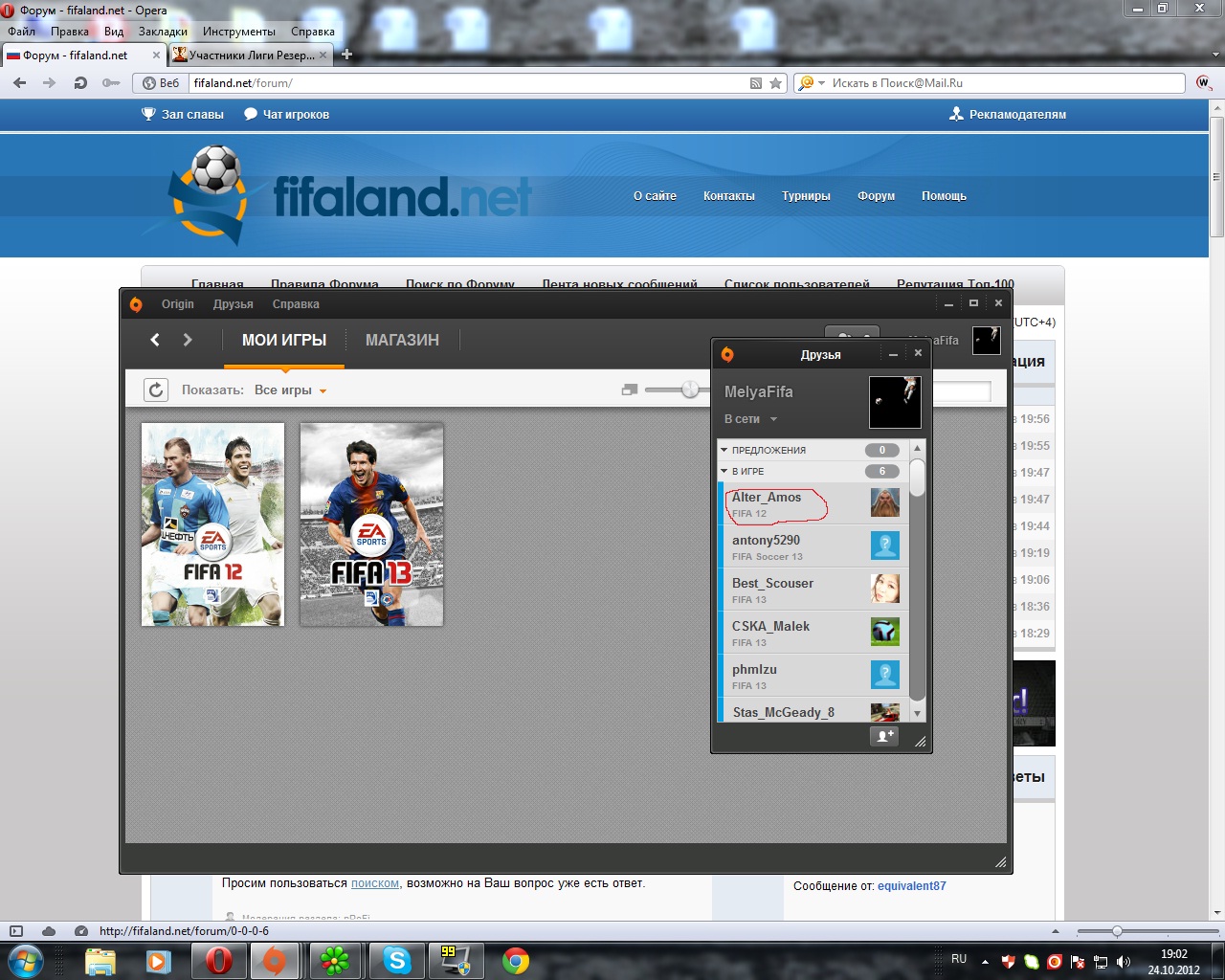Click the Origin logo in the Друзья window

[727, 354]
